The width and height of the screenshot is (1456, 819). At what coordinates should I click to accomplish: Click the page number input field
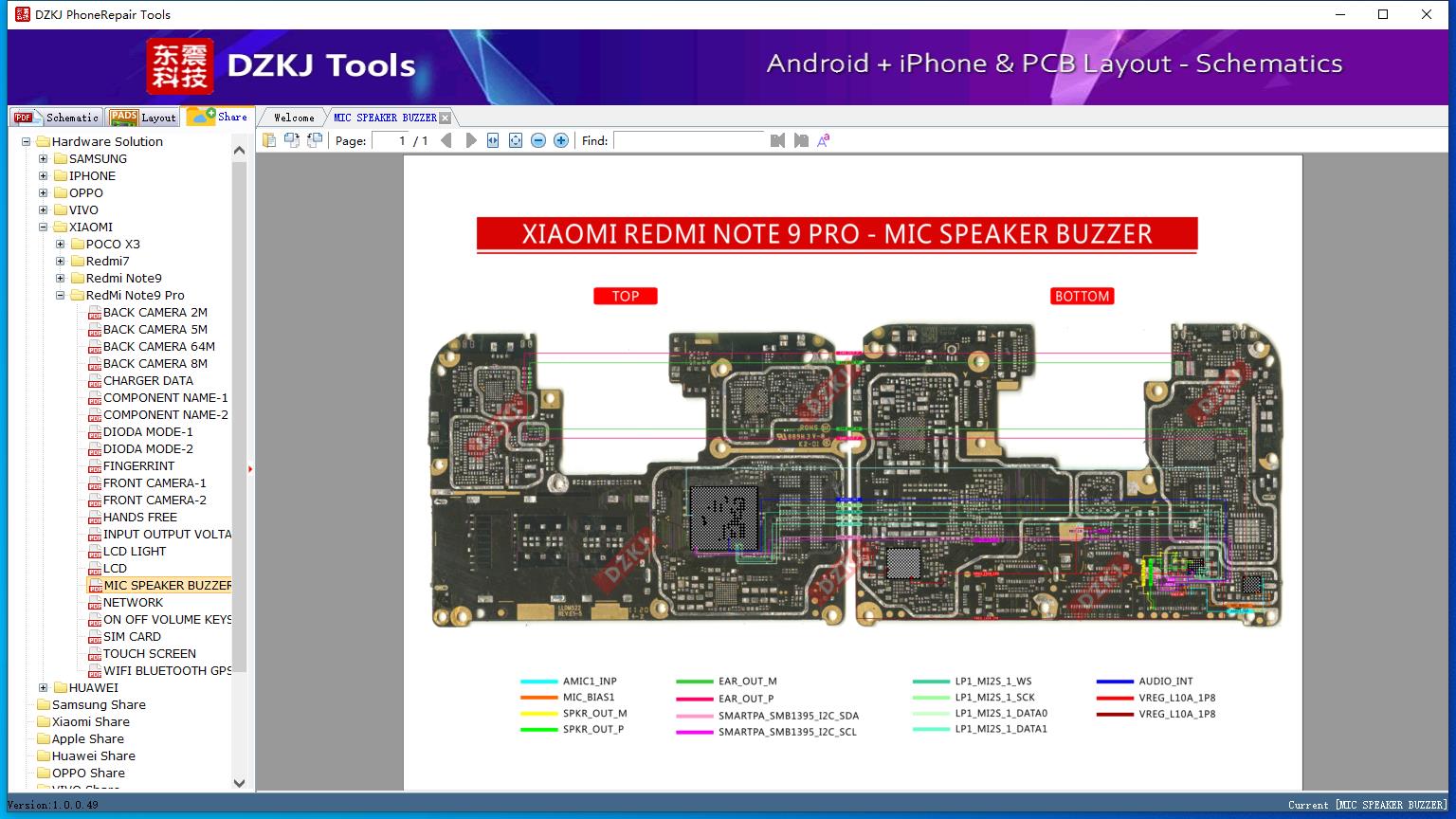click(x=391, y=140)
